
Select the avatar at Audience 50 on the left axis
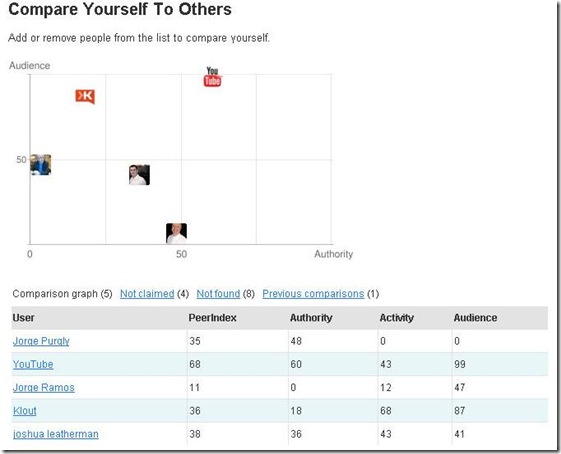(40, 165)
